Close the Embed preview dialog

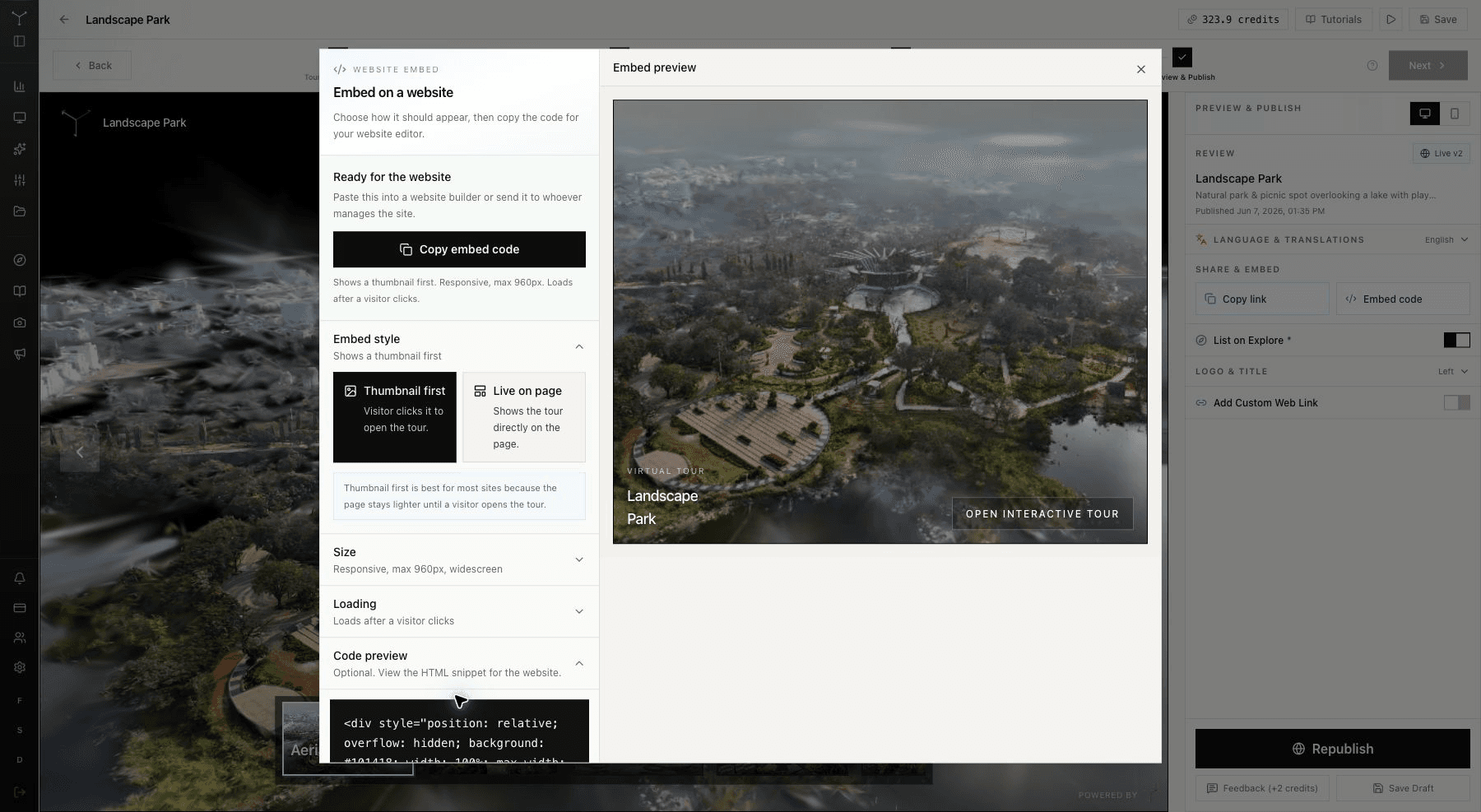coord(1140,69)
